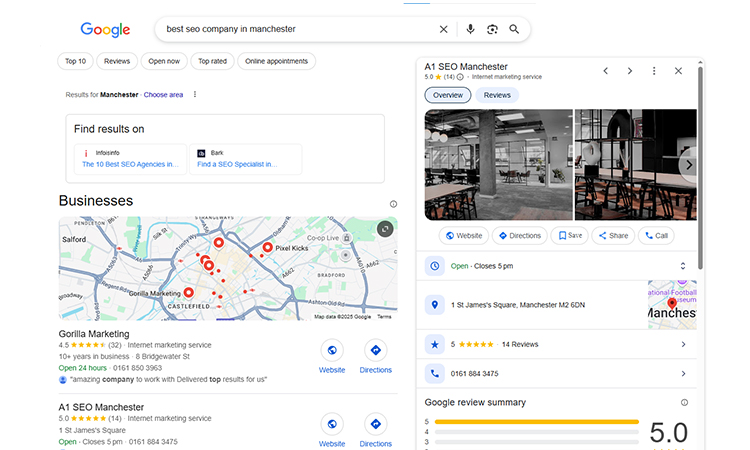The width and height of the screenshot is (750, 450).
Task: Click the location pin icon beside address
Action: tap(435, 305)
